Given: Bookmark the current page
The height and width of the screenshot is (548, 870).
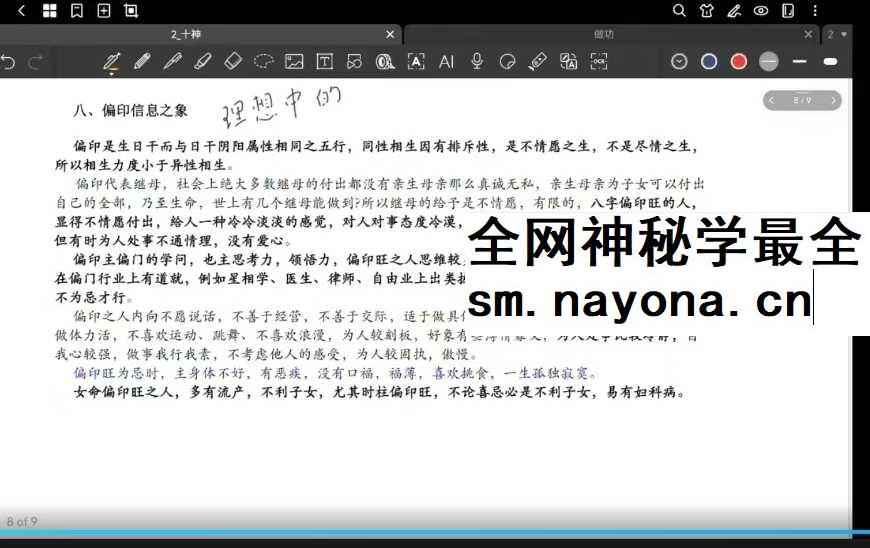Looking at the screenshot, I should point(77,11).
